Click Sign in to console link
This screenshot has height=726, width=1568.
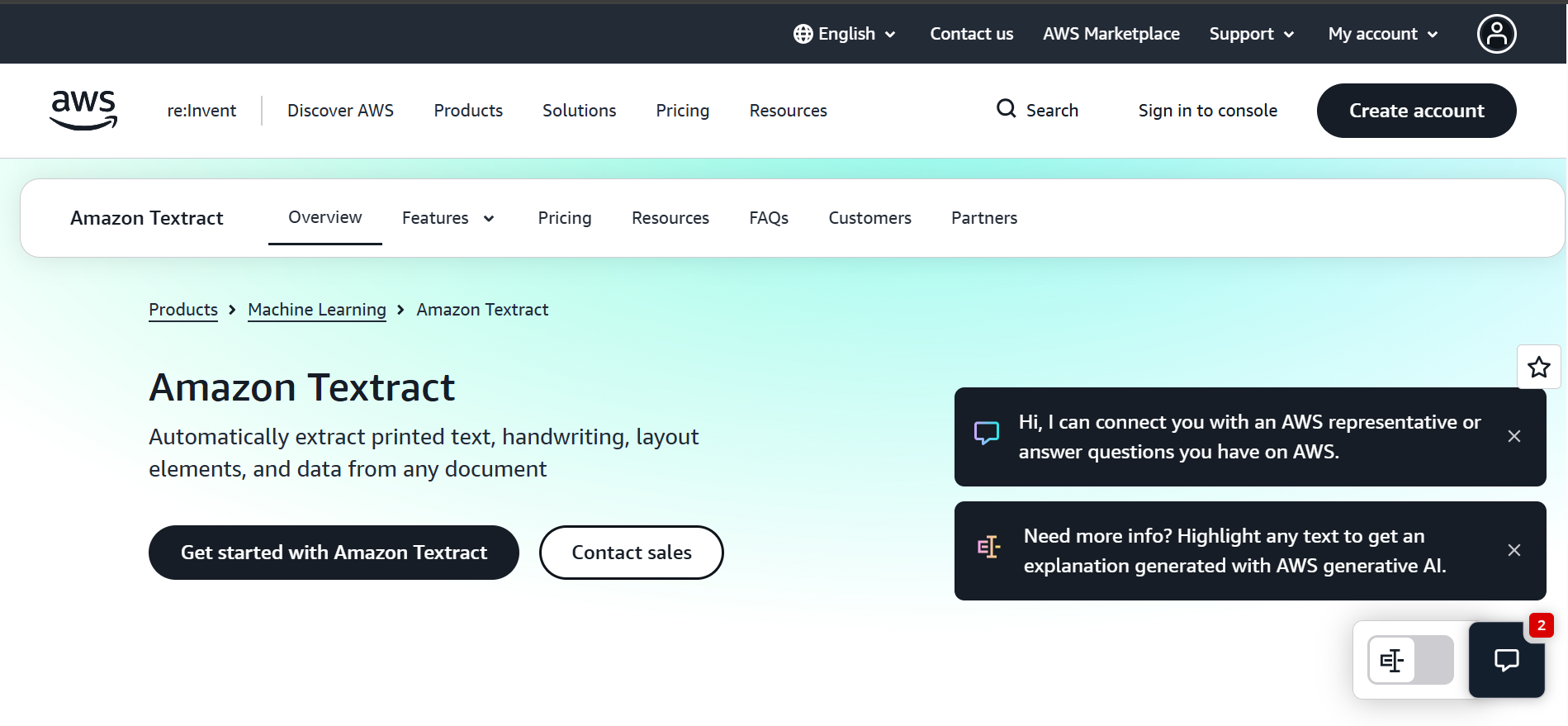point(1207,111)
